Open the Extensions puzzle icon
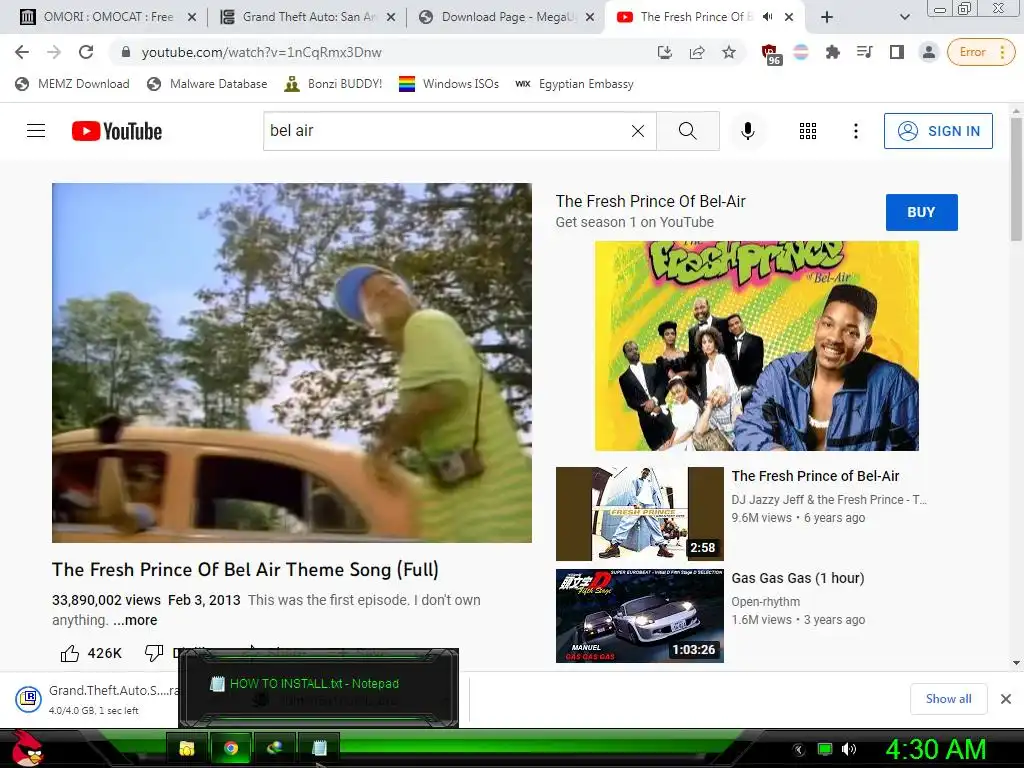This screenshot has height=768, width=1024. (x=833, y=52)
